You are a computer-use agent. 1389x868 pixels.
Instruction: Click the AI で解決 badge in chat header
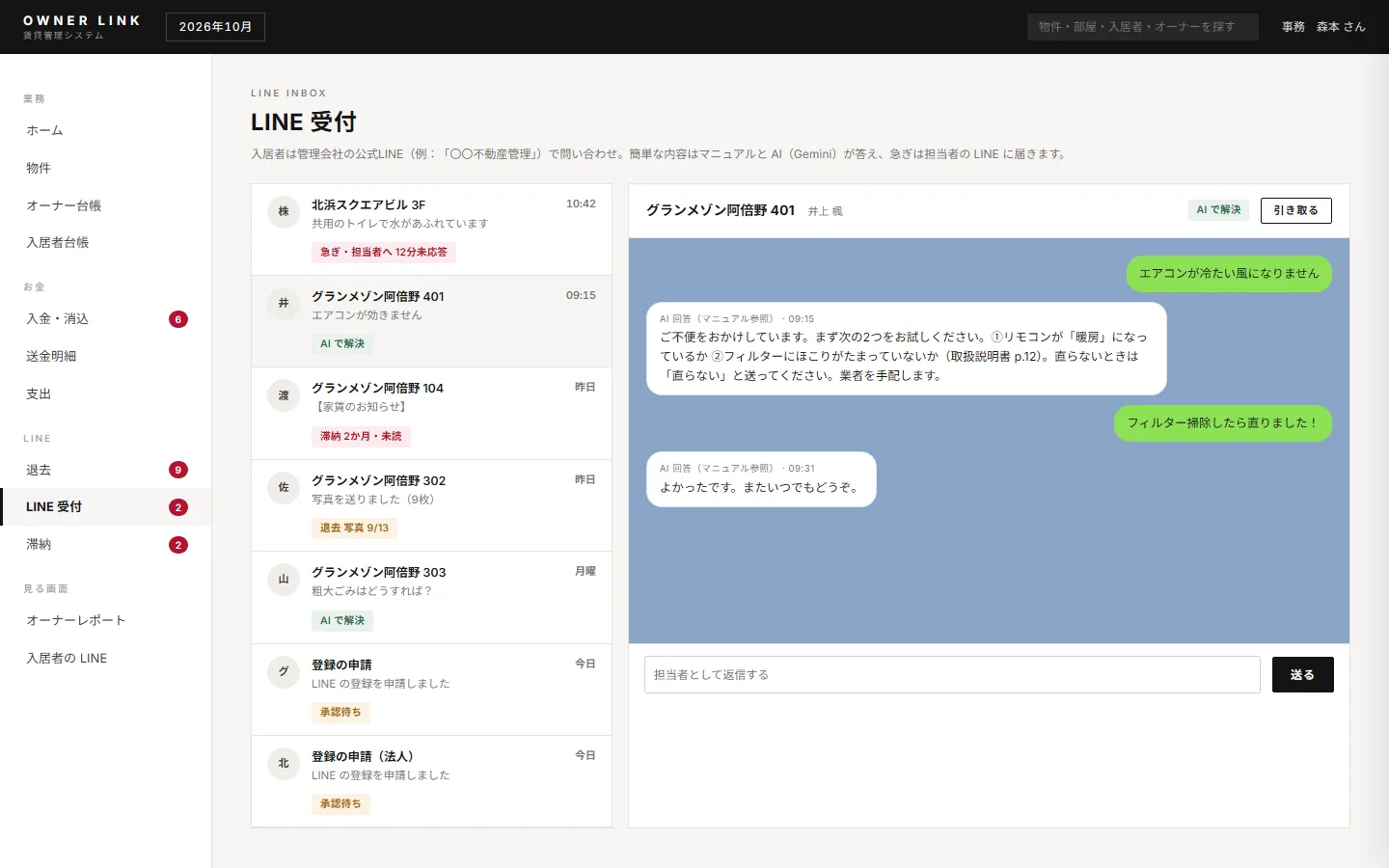tap(1219, 209)
